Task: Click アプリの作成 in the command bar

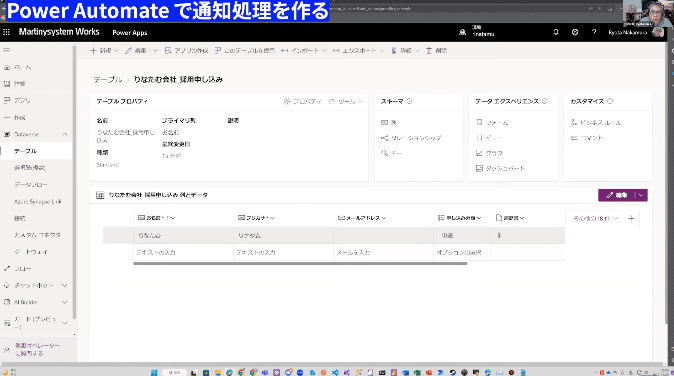Action: point(186,50)
